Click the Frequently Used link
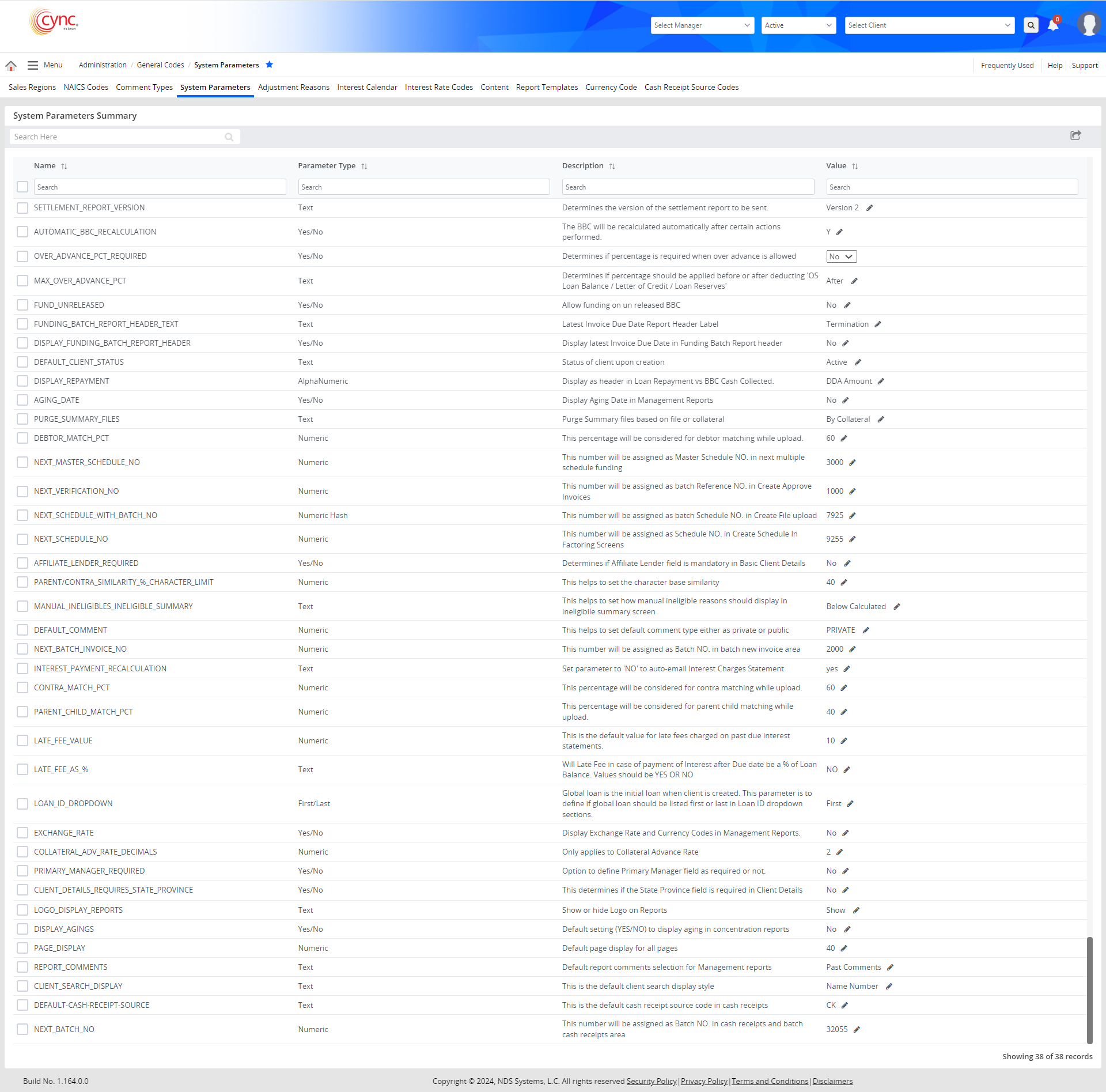Viewport: 1106px width, 1092px height. (1007, 66)
